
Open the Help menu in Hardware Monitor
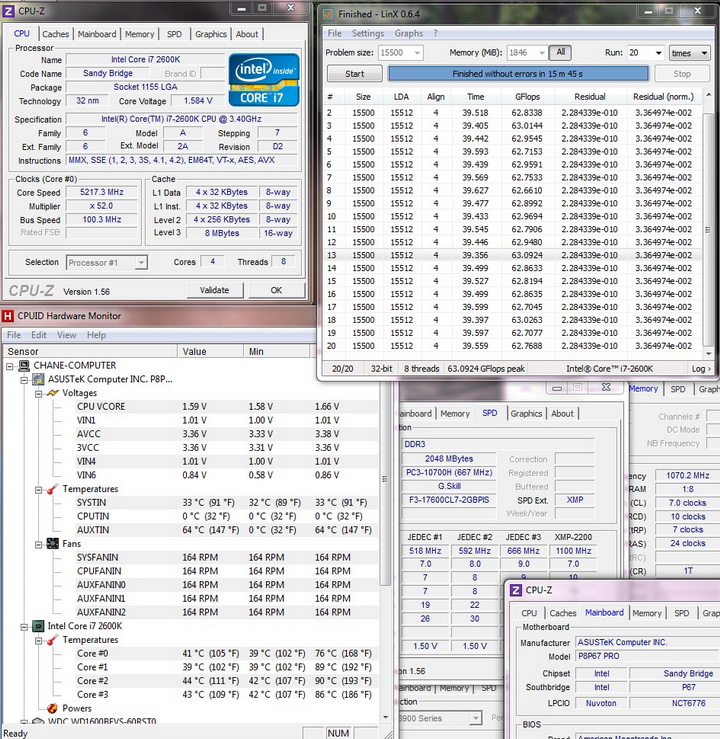click(96, 335)
